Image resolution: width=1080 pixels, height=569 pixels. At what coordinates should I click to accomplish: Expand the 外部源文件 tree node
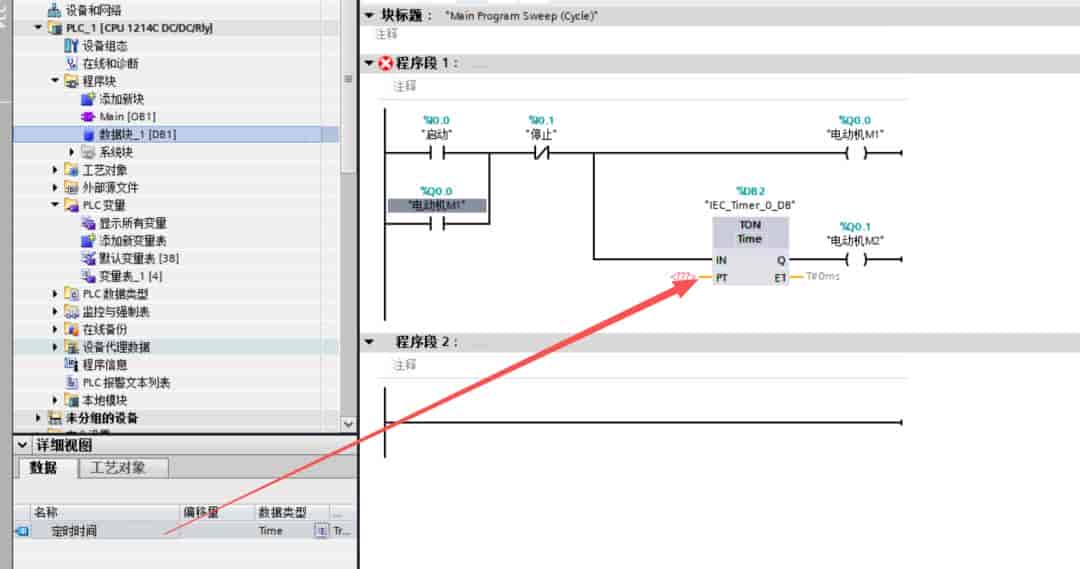pos(55,187)
